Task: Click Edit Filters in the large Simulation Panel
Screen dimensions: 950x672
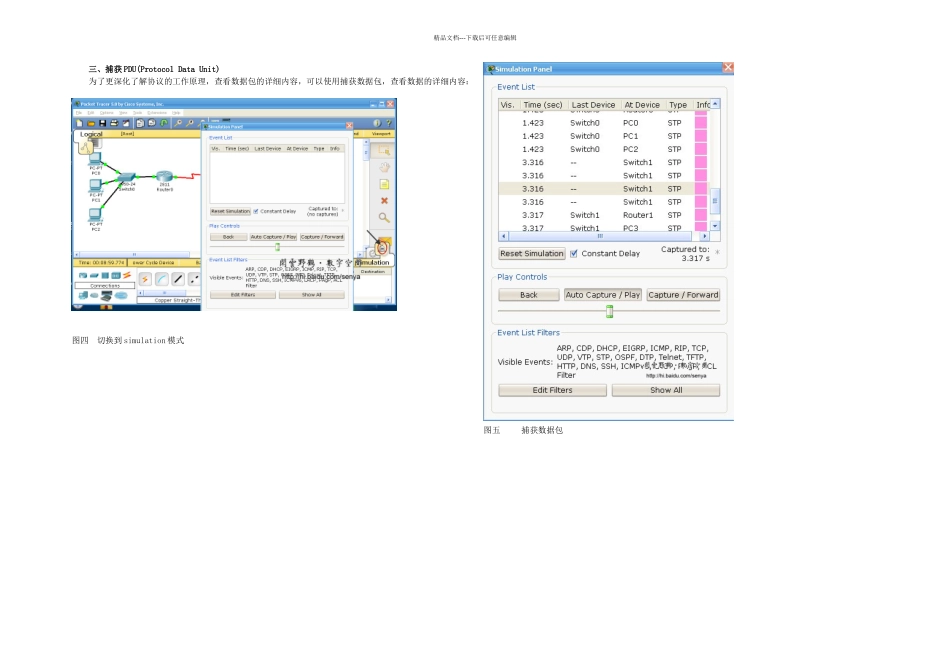Action: click(x=552, y=390)
